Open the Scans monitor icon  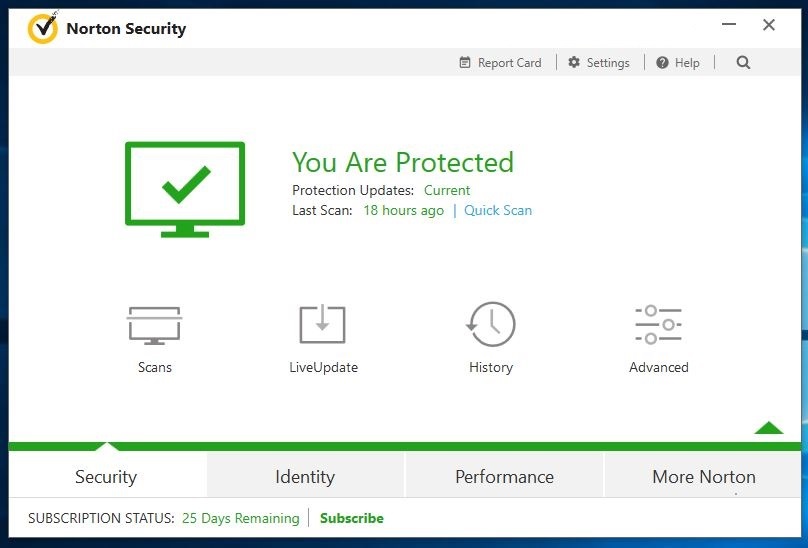coord(154,325)
